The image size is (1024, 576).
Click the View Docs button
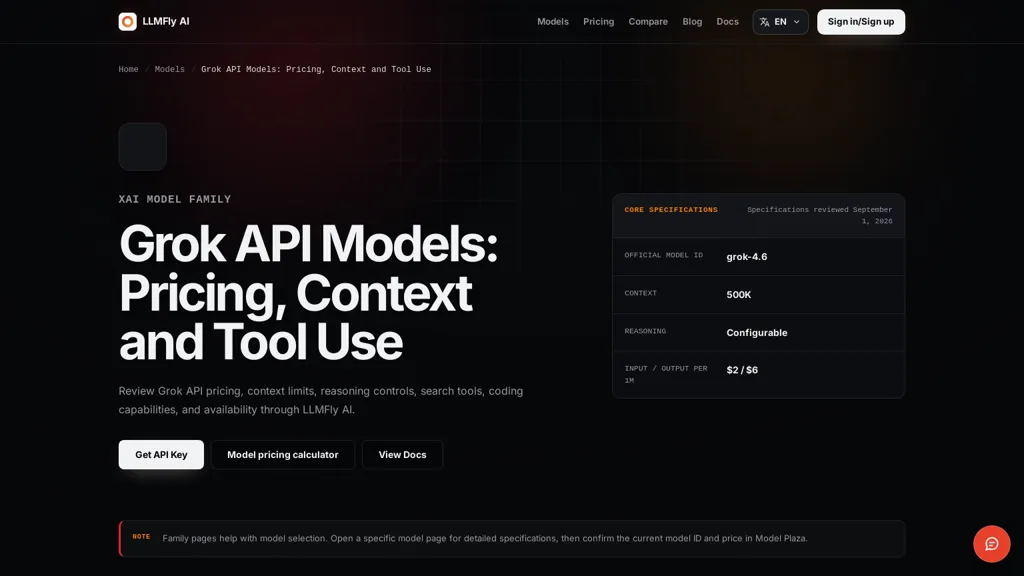coord(402,455)
